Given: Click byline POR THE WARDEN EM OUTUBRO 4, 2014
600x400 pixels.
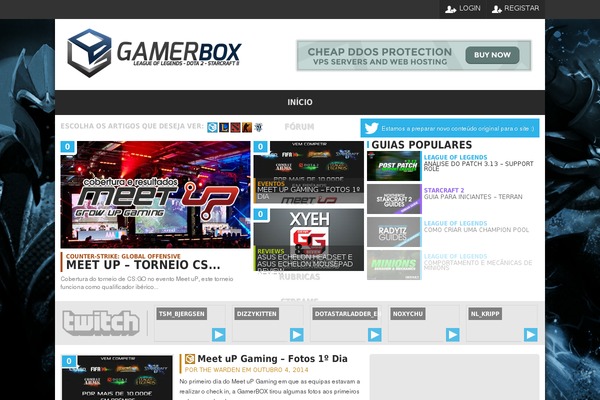Looking at the screenshot, I should 246,370.
